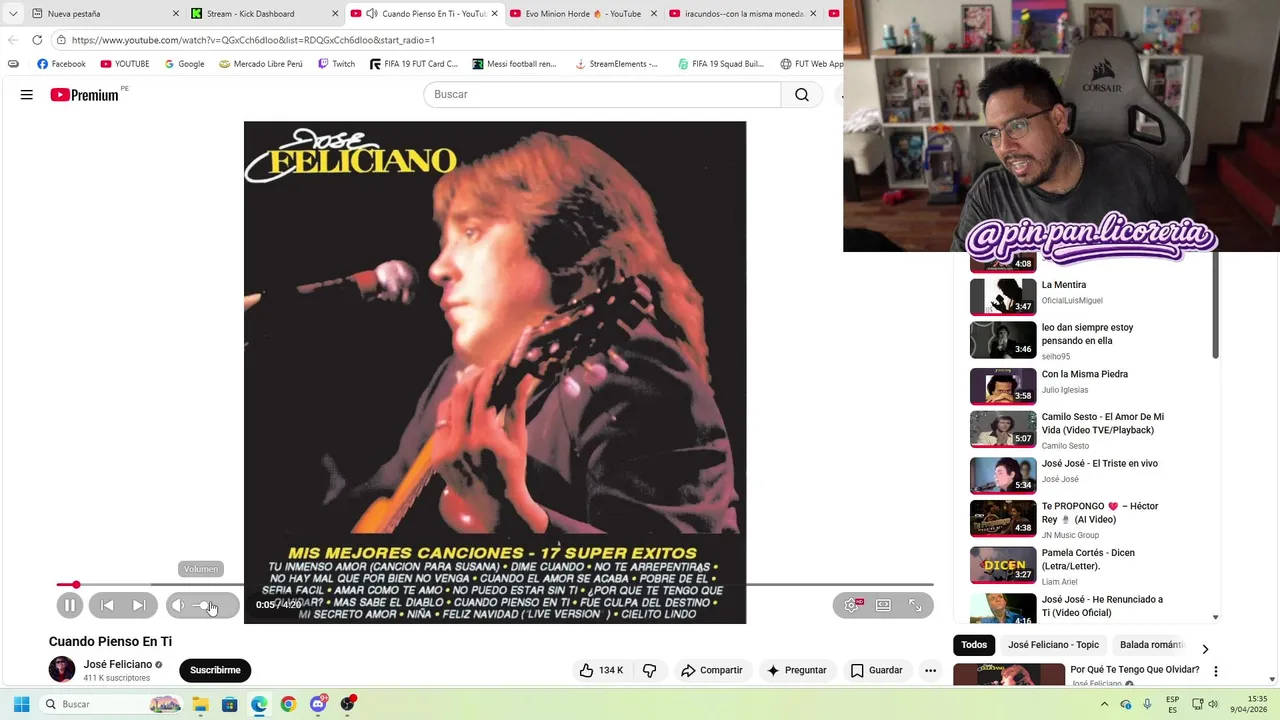Click the Preguntar ask button

tap(797, 670)
